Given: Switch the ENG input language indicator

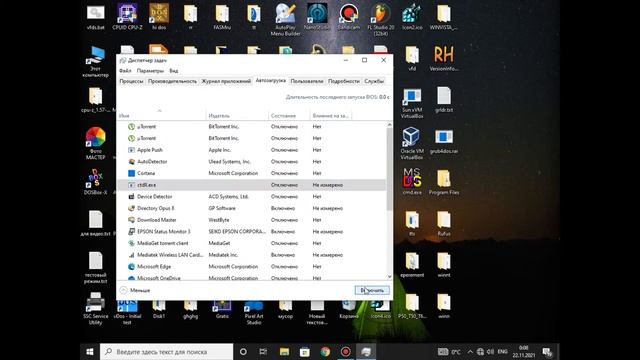Looking at the screenshot, I should tap(502, 351).
